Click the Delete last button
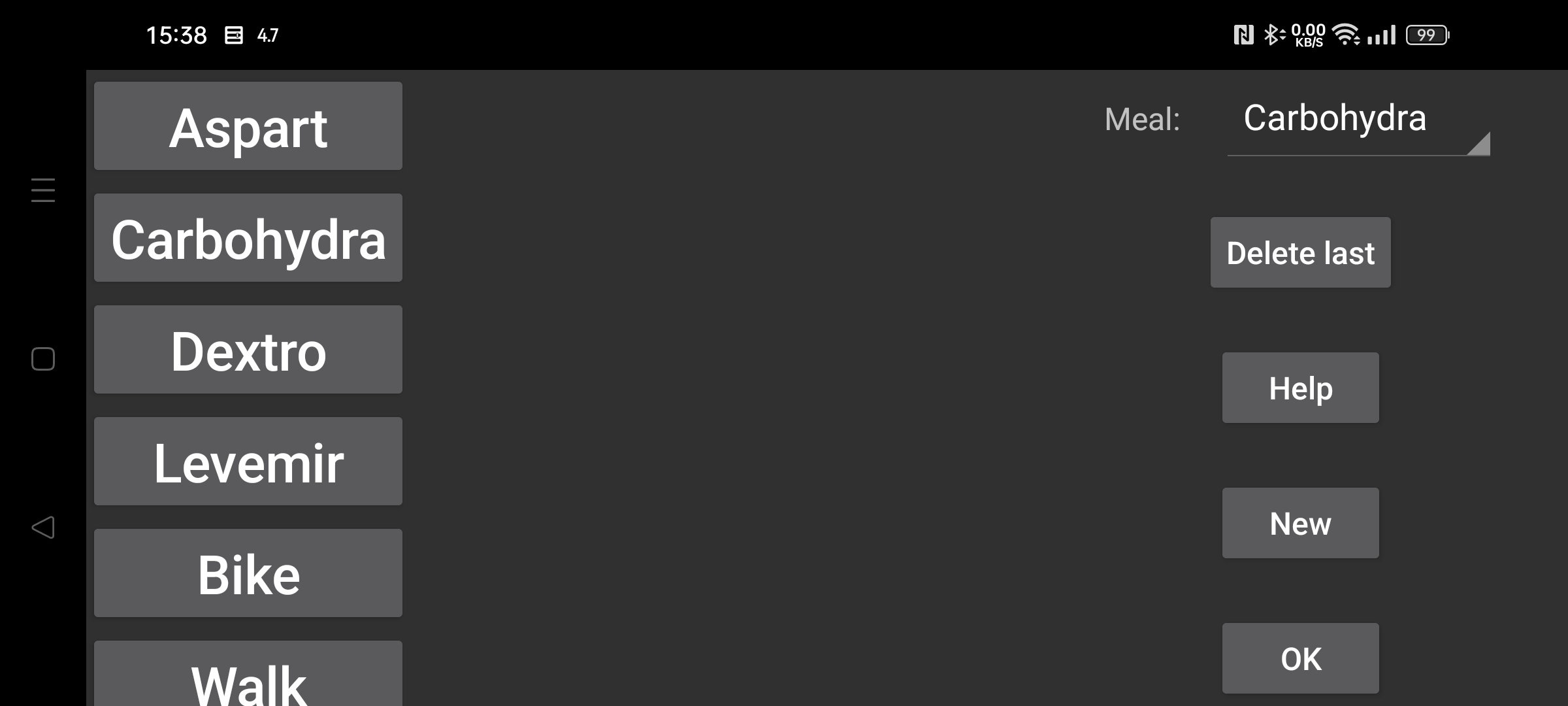 pos(1301,252)
